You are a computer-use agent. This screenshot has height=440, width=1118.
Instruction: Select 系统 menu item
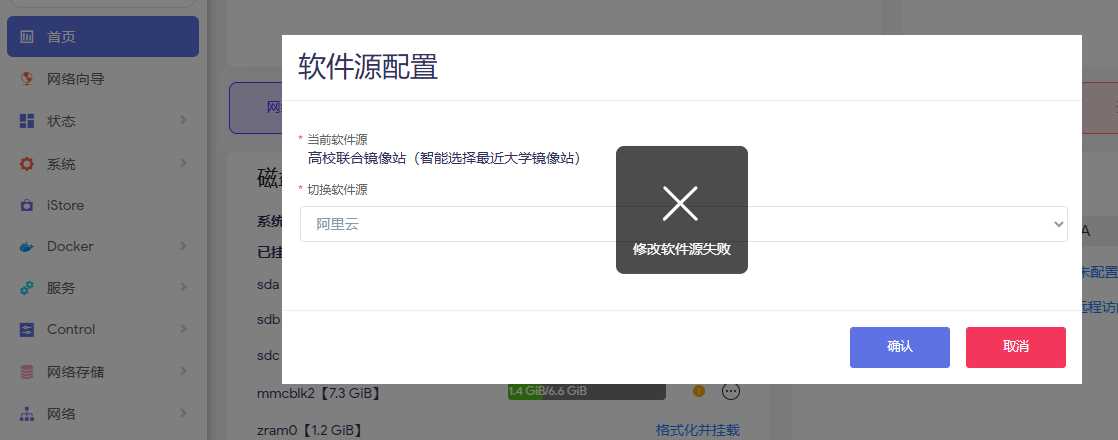tap(103, 164)
